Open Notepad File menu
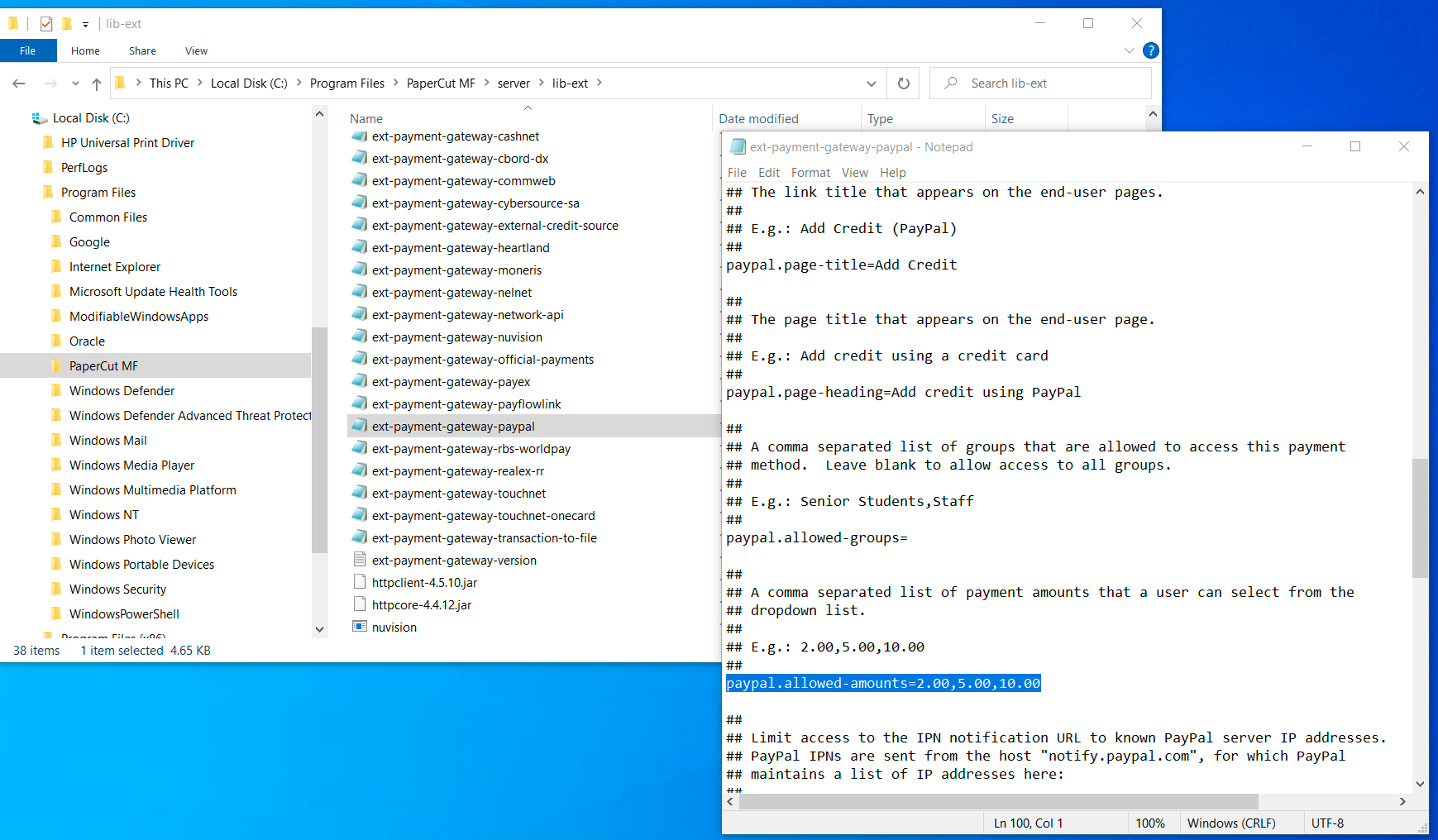This screenshot has height=840, width=1438. pos(737,172)
